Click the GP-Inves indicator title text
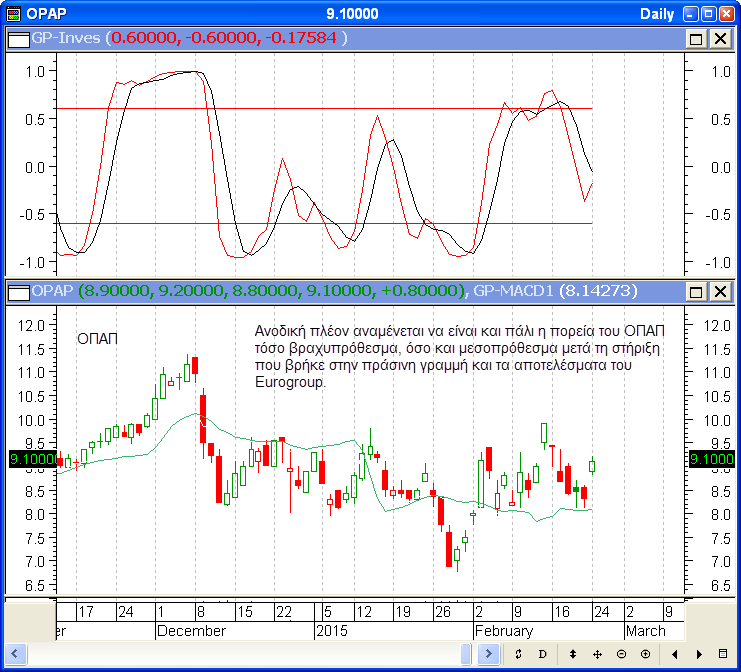 (66, 38)
